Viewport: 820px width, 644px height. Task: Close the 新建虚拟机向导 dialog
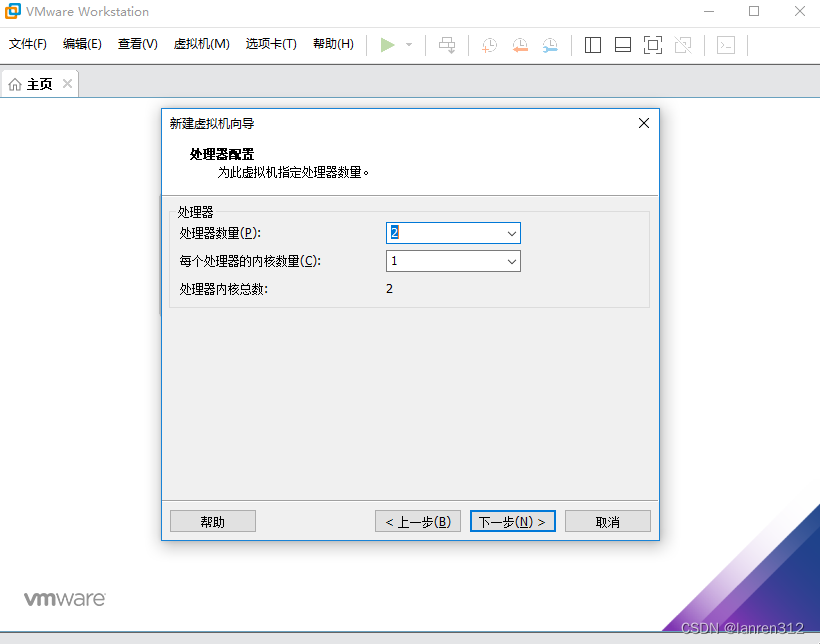point(644,123)
